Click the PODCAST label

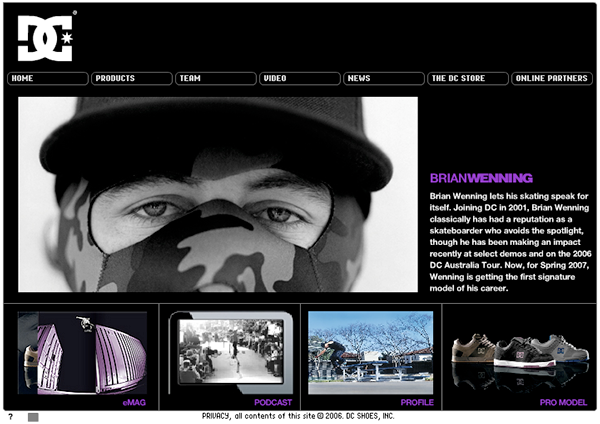pos(273,403)
